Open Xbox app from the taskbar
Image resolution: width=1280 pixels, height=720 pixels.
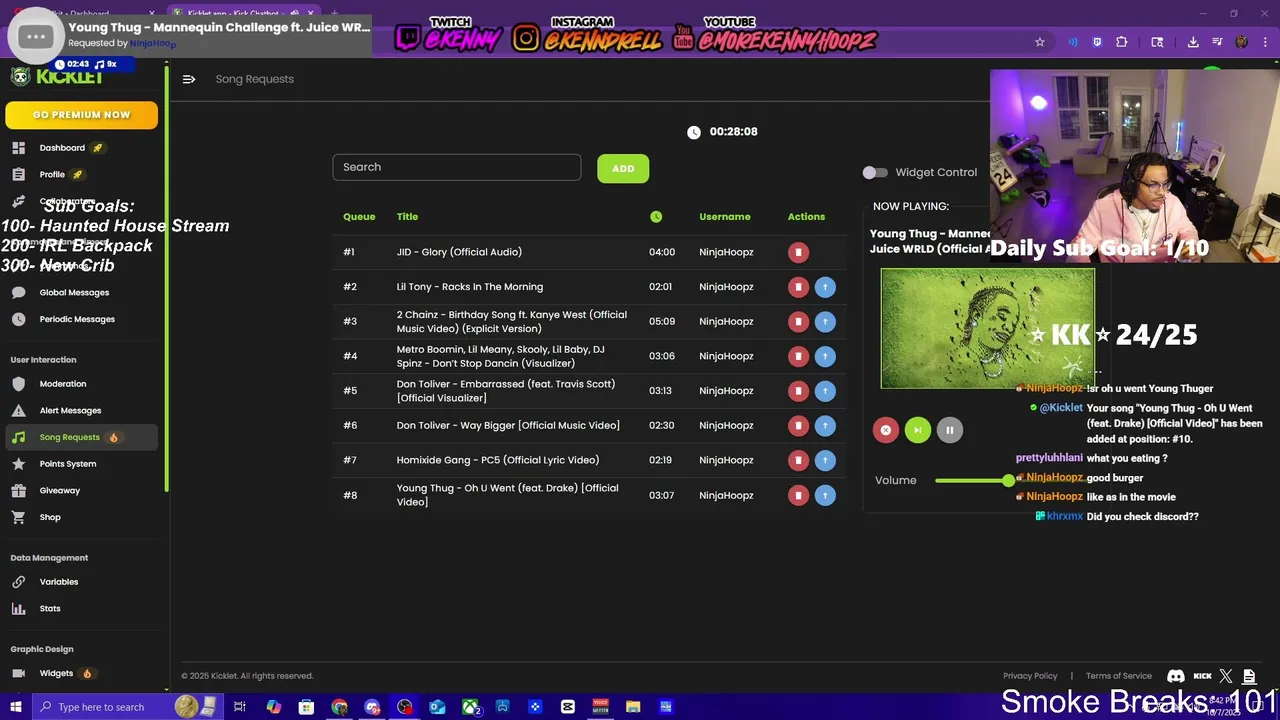[x=470, y=707]
